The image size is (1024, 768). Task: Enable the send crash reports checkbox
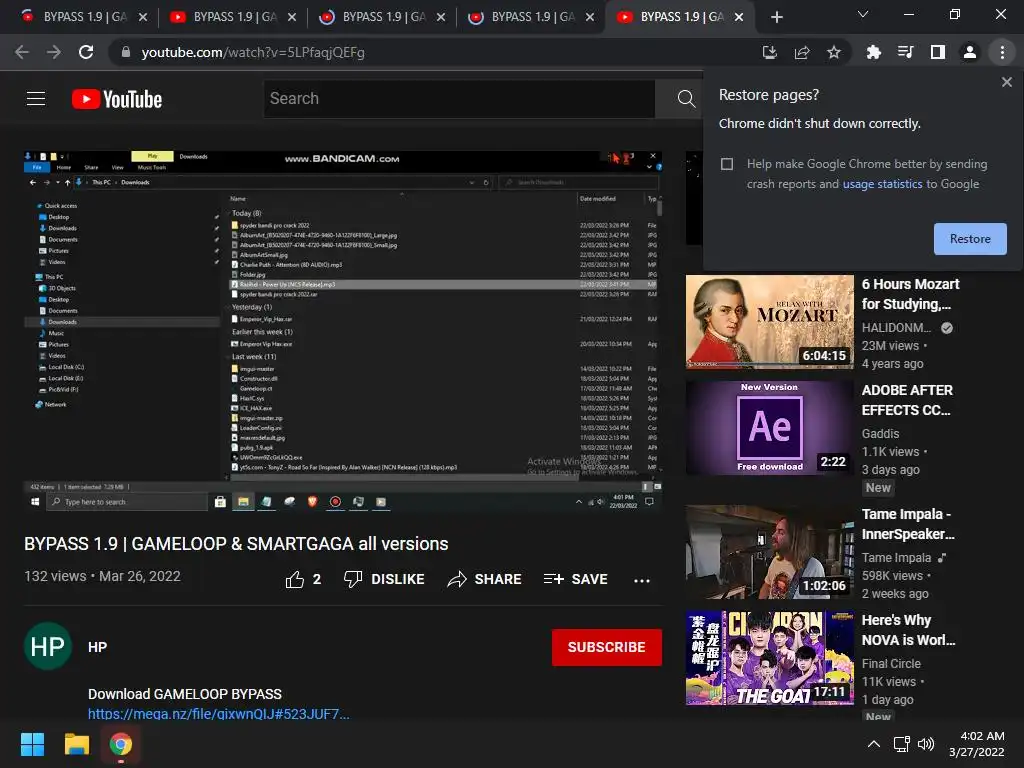tap(727, 164)
